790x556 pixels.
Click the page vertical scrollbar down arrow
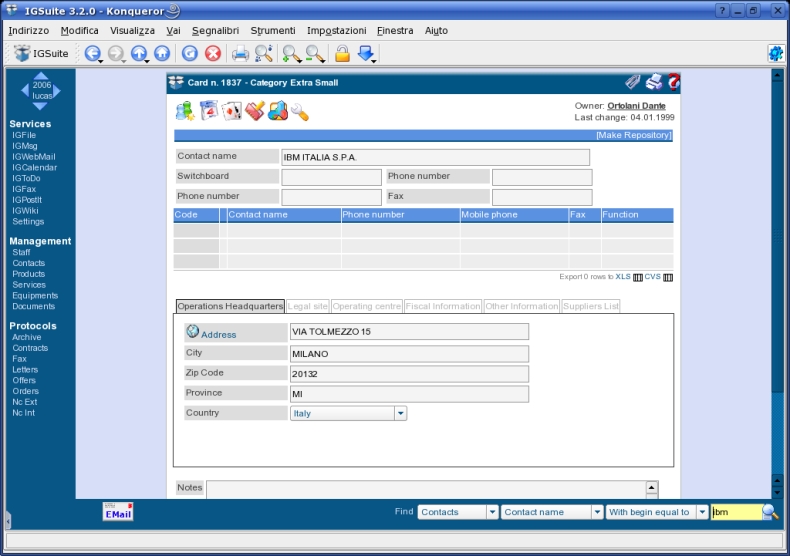(777, 493)
